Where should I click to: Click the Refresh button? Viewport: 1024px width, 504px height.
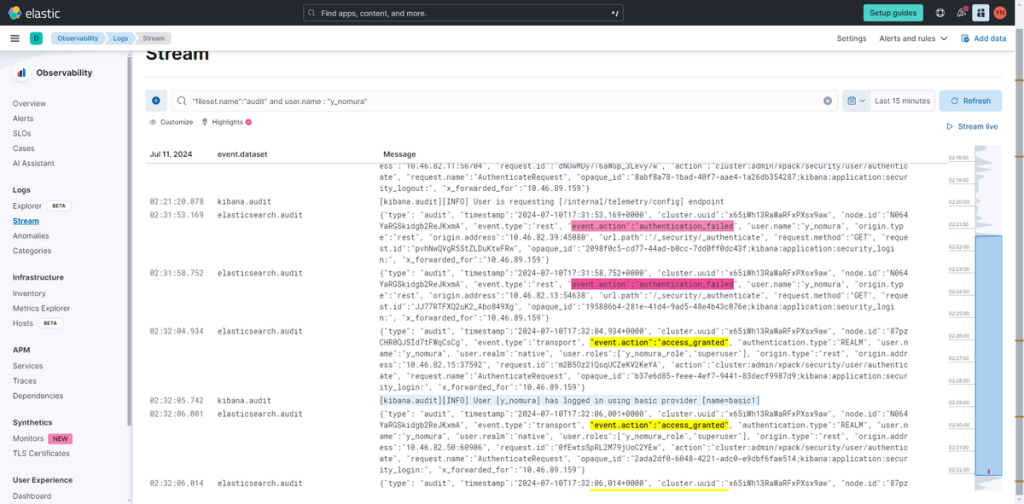[x=970, y=100]
